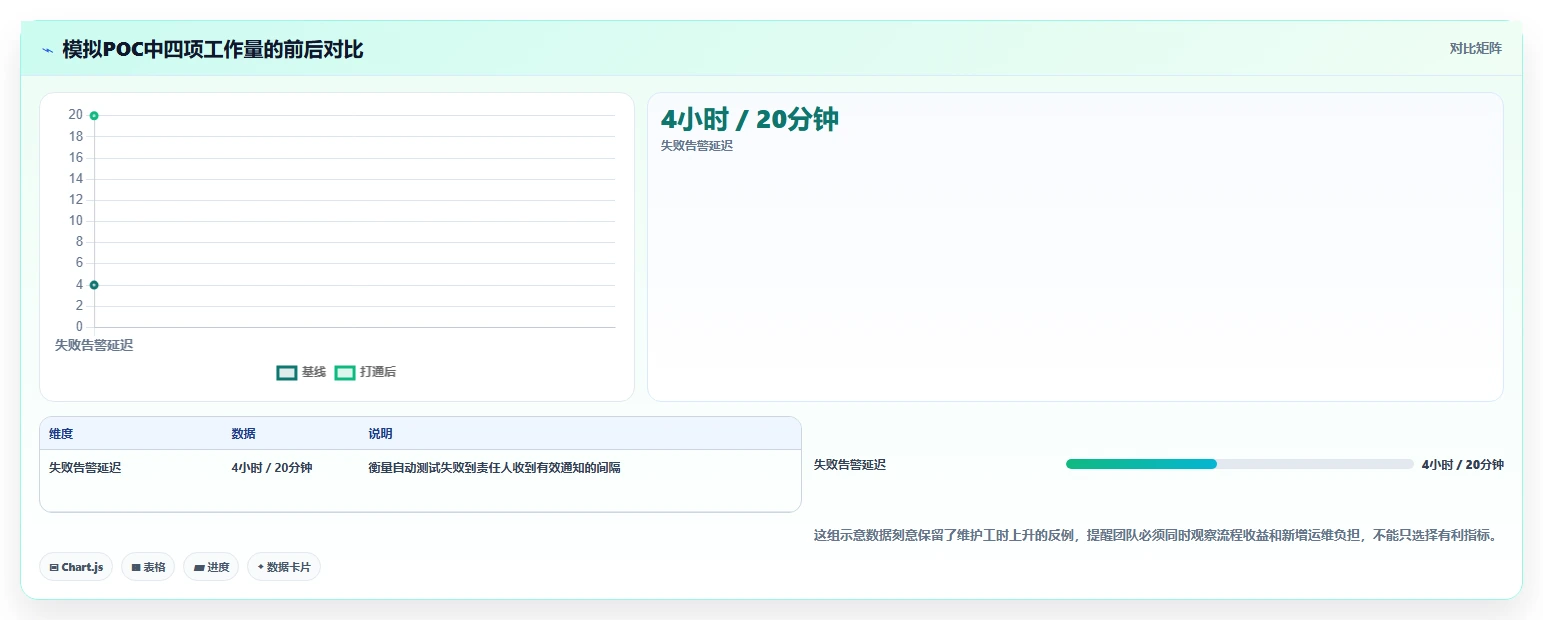Click the large 4小时 / 20分钟 card value
1543x620 pixels.
(749, 120)
